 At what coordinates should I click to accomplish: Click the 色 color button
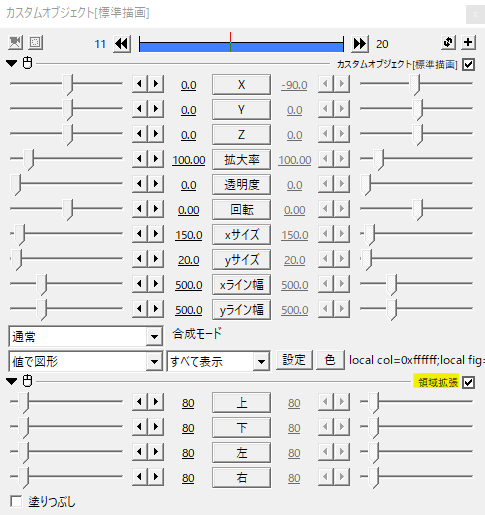(330, 360)
